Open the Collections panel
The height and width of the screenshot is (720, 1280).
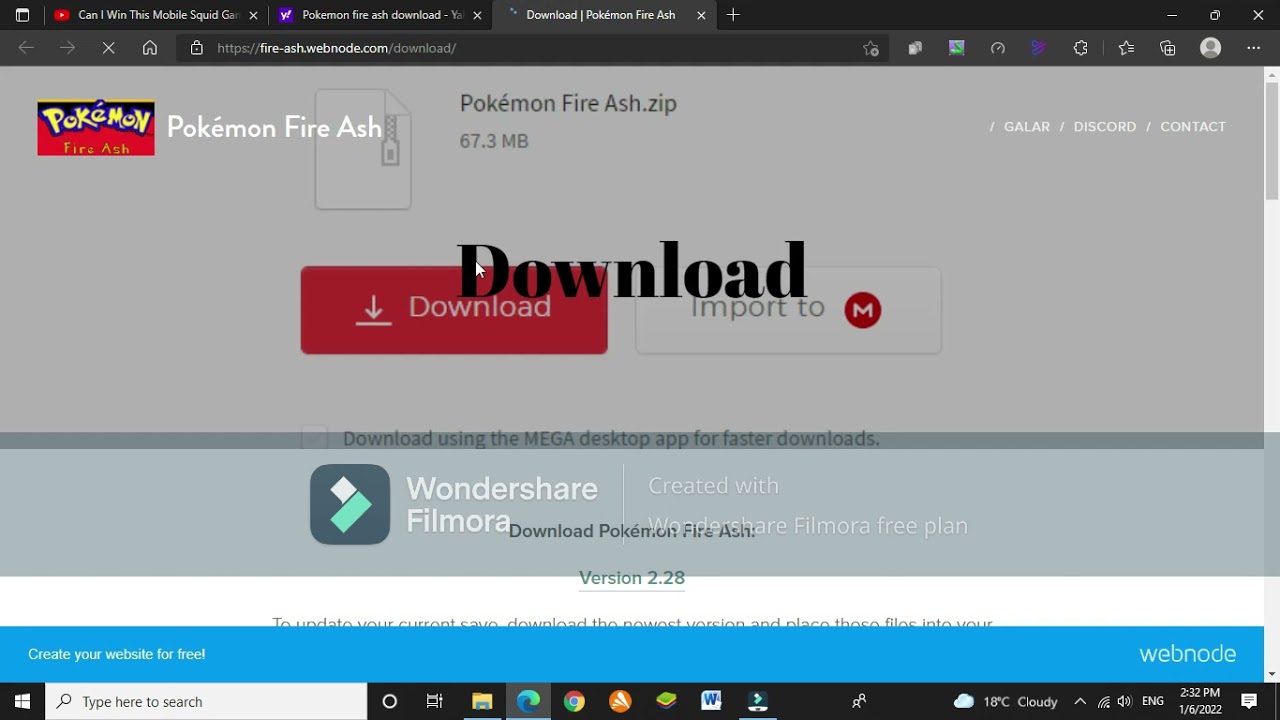coord(1168,48)
